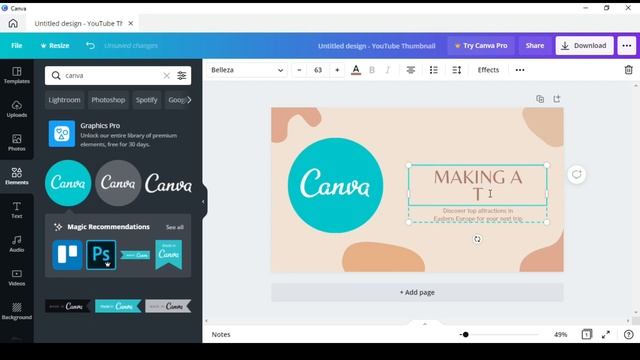Open the Templates sidebar panel
The width and height of the screenshot is (640, 360).
click(x=17, y=75)
